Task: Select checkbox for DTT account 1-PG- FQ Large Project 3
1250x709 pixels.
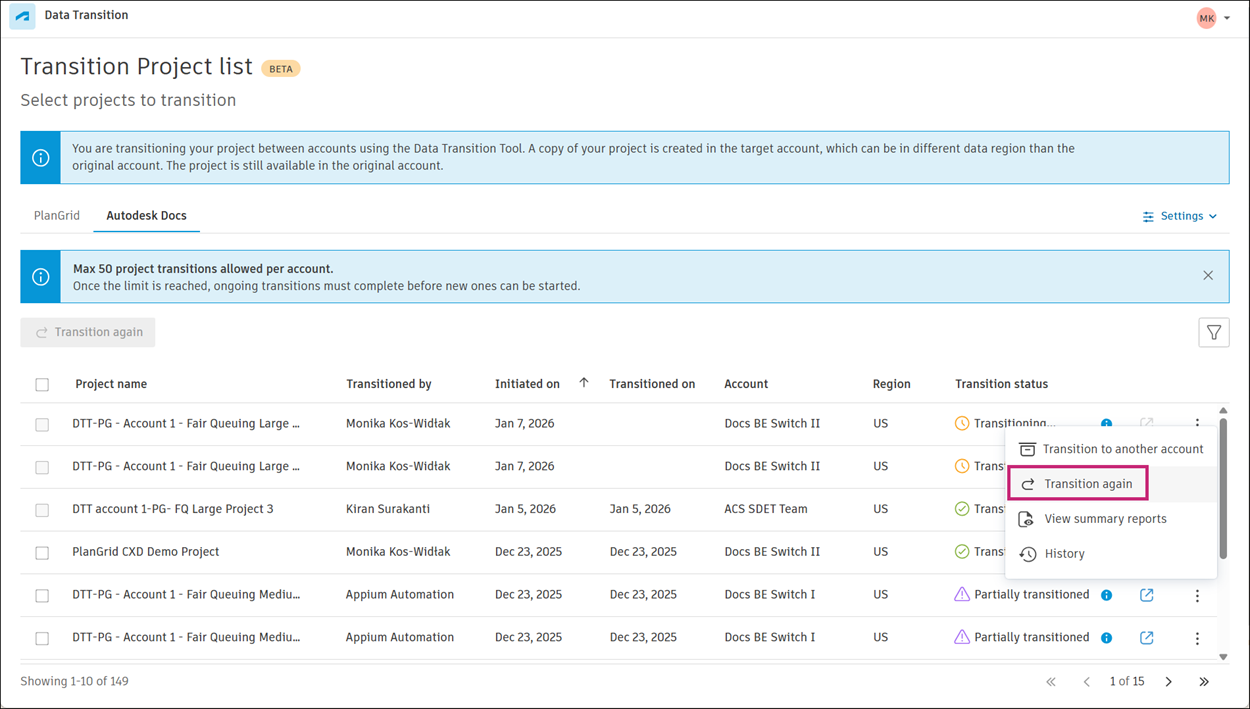Action: 42,510
